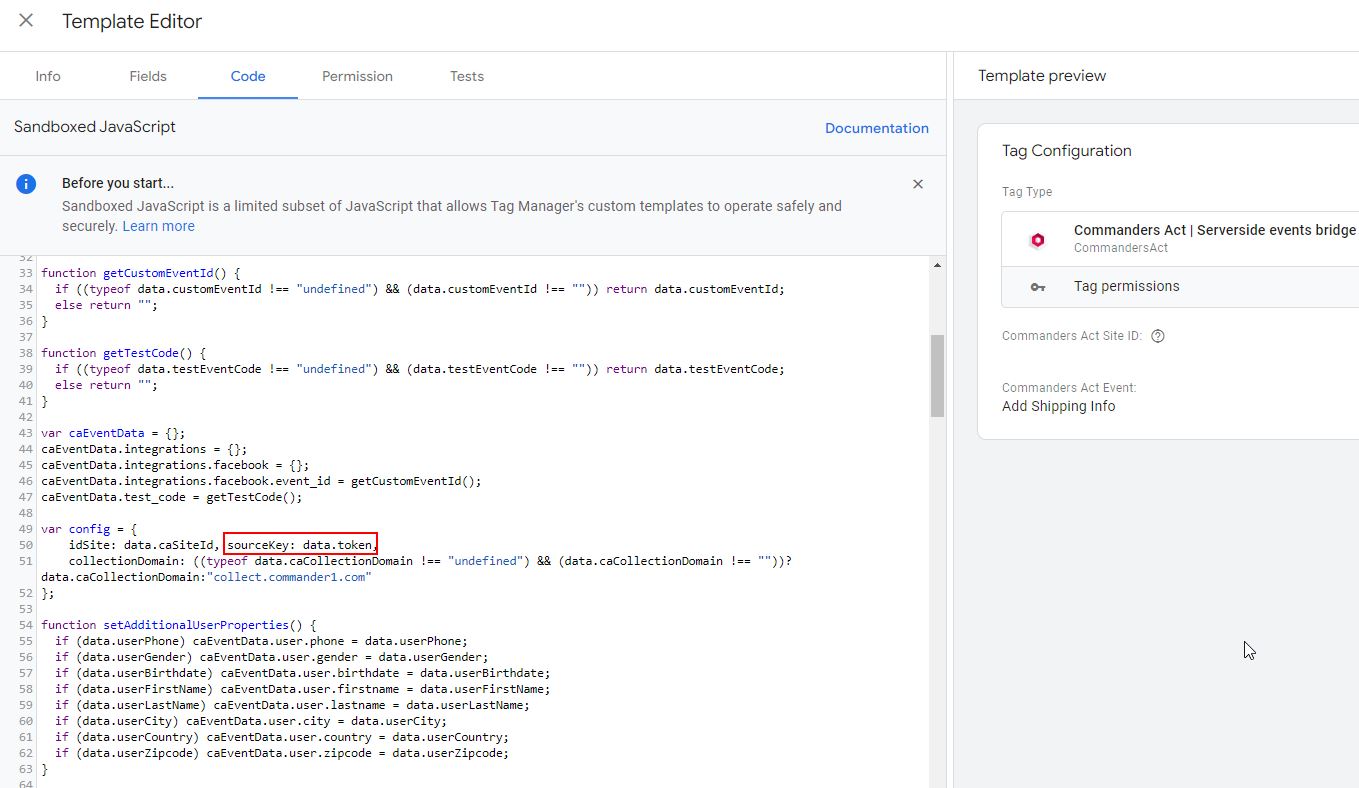The height and width of the screenshot is (788, 1359).
Task: Click the 'Template preview' title
Action: click(x=1042, y=76)
